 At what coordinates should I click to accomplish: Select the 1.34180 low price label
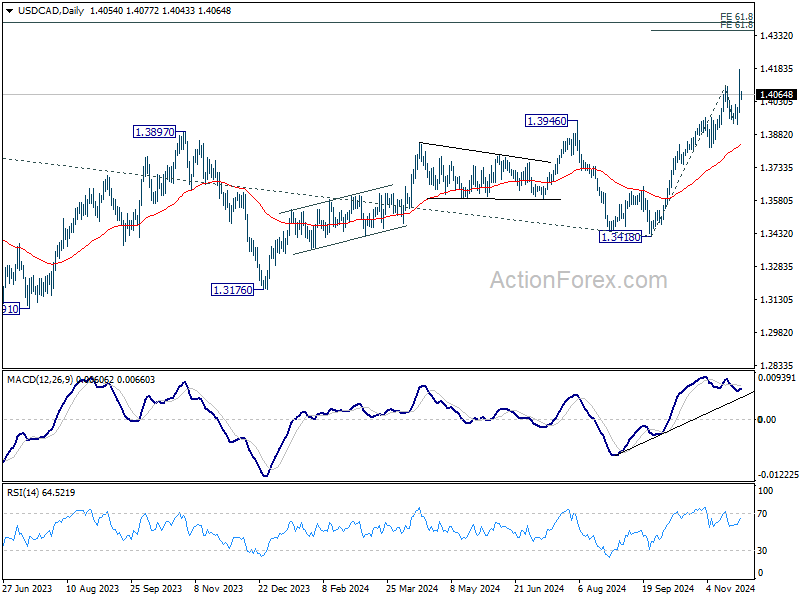(x=620, y=237)
